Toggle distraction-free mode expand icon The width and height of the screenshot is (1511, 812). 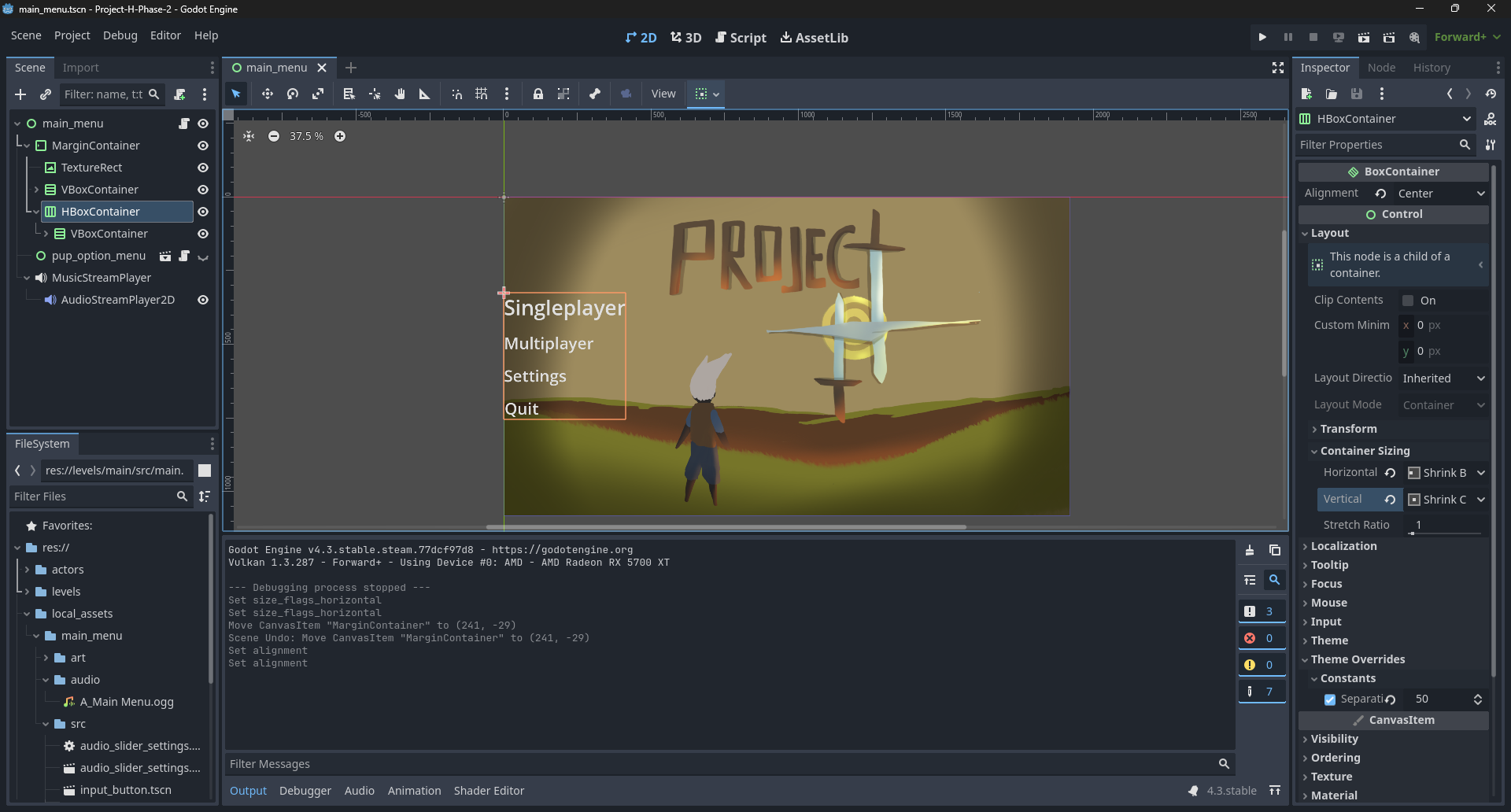[x=1278, y=68]
